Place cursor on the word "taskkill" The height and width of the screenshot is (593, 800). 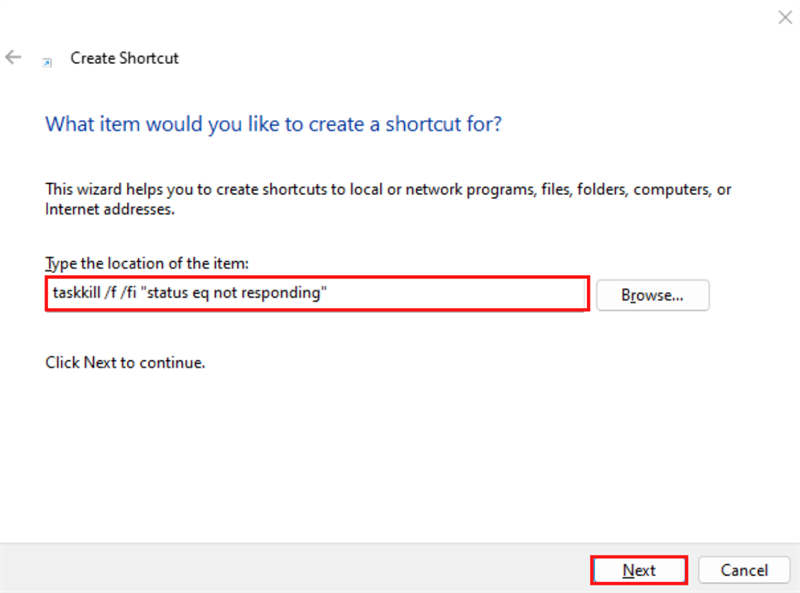point(76,295)
